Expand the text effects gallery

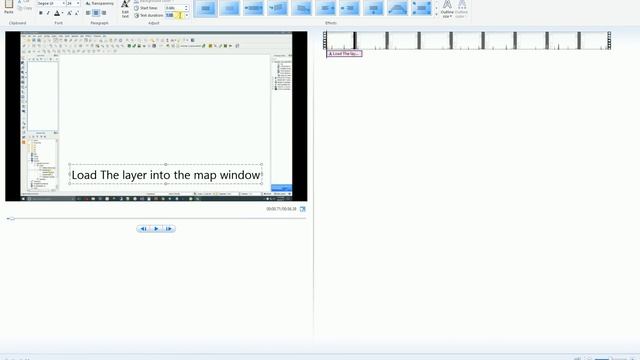[436, 15]
